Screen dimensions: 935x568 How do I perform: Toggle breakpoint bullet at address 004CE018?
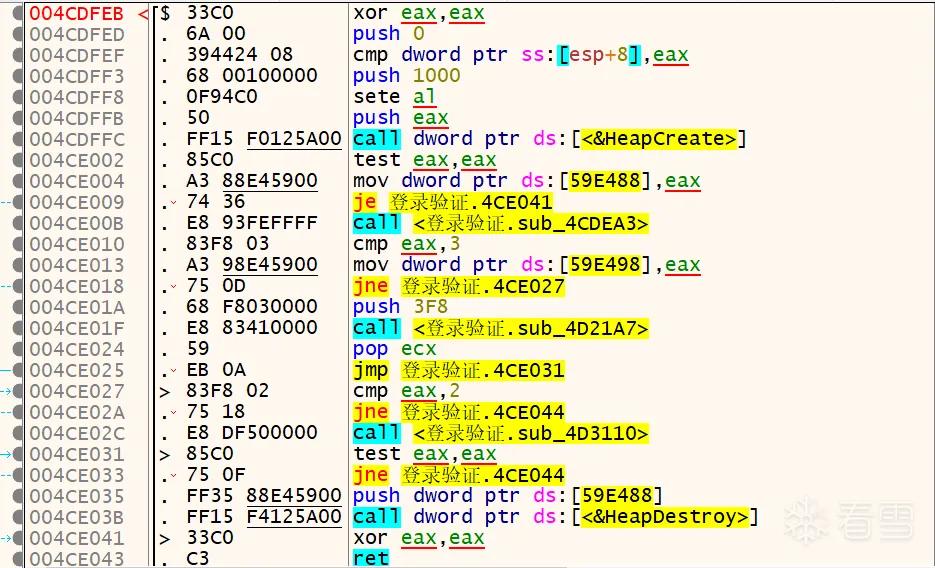tap(18, 286)
